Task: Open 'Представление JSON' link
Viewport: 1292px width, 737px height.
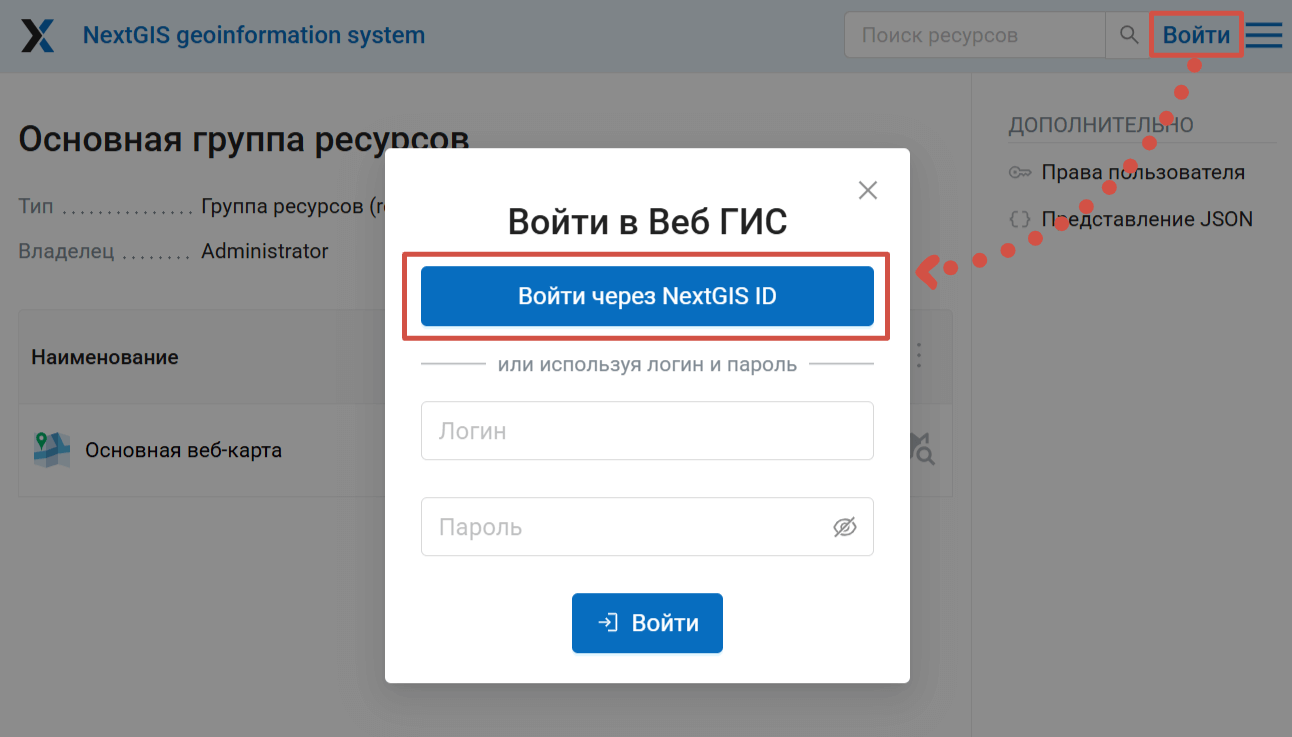Action: [x=1147, y=219]
